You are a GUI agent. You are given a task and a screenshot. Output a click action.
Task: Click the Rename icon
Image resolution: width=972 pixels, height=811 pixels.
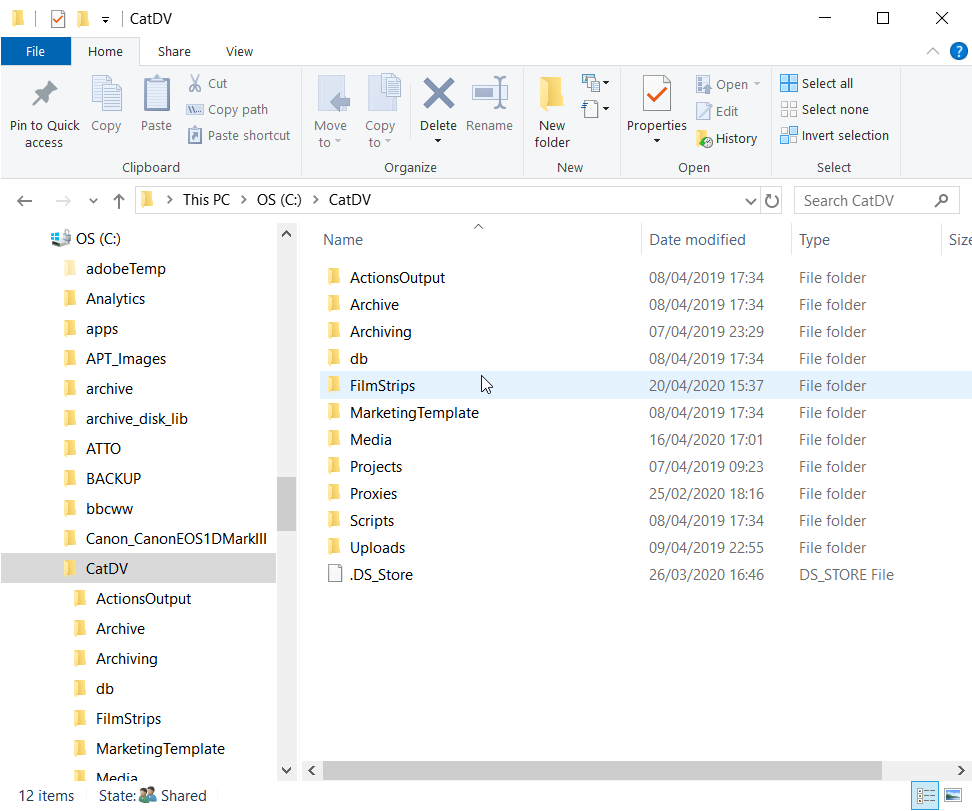tap(490, 94)
